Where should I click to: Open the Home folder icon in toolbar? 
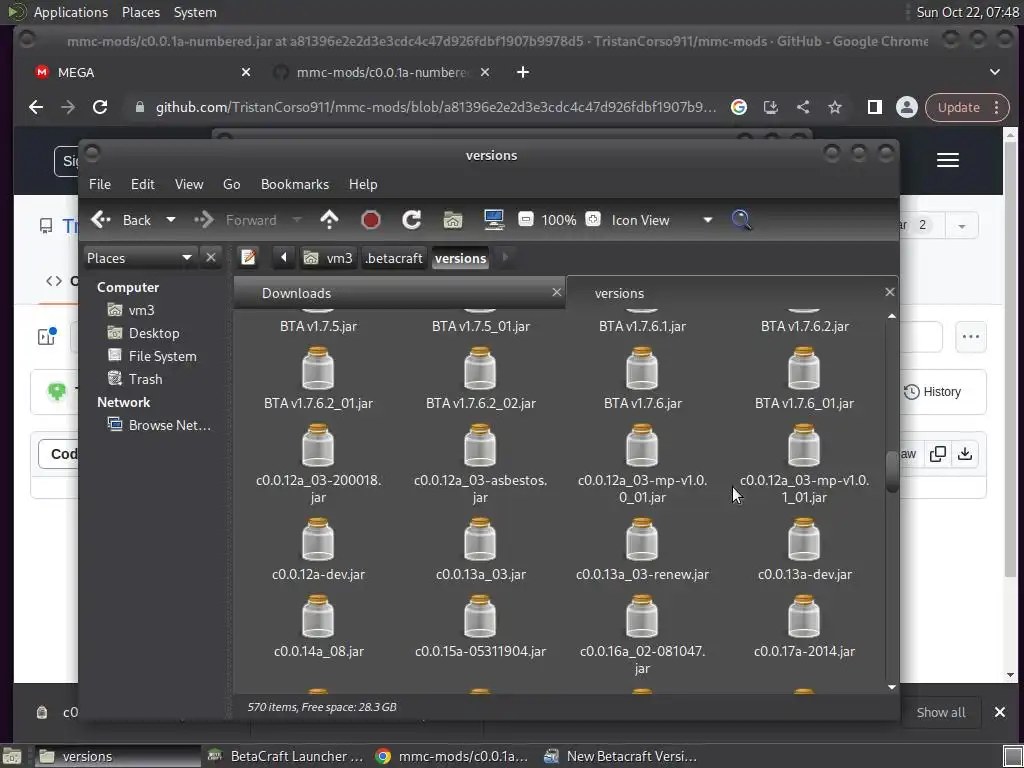[453, 220]
